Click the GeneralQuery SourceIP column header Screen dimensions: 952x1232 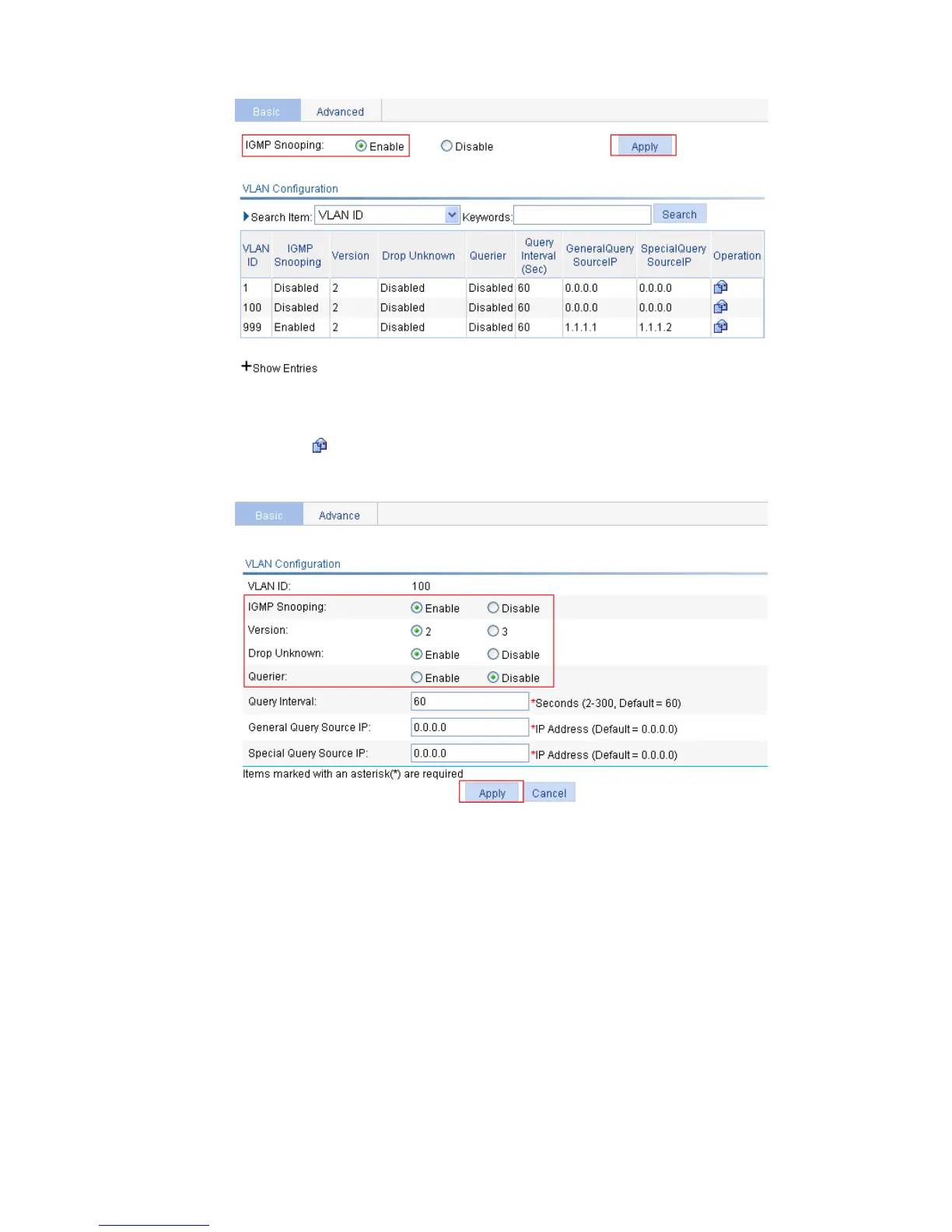[599, 255]
